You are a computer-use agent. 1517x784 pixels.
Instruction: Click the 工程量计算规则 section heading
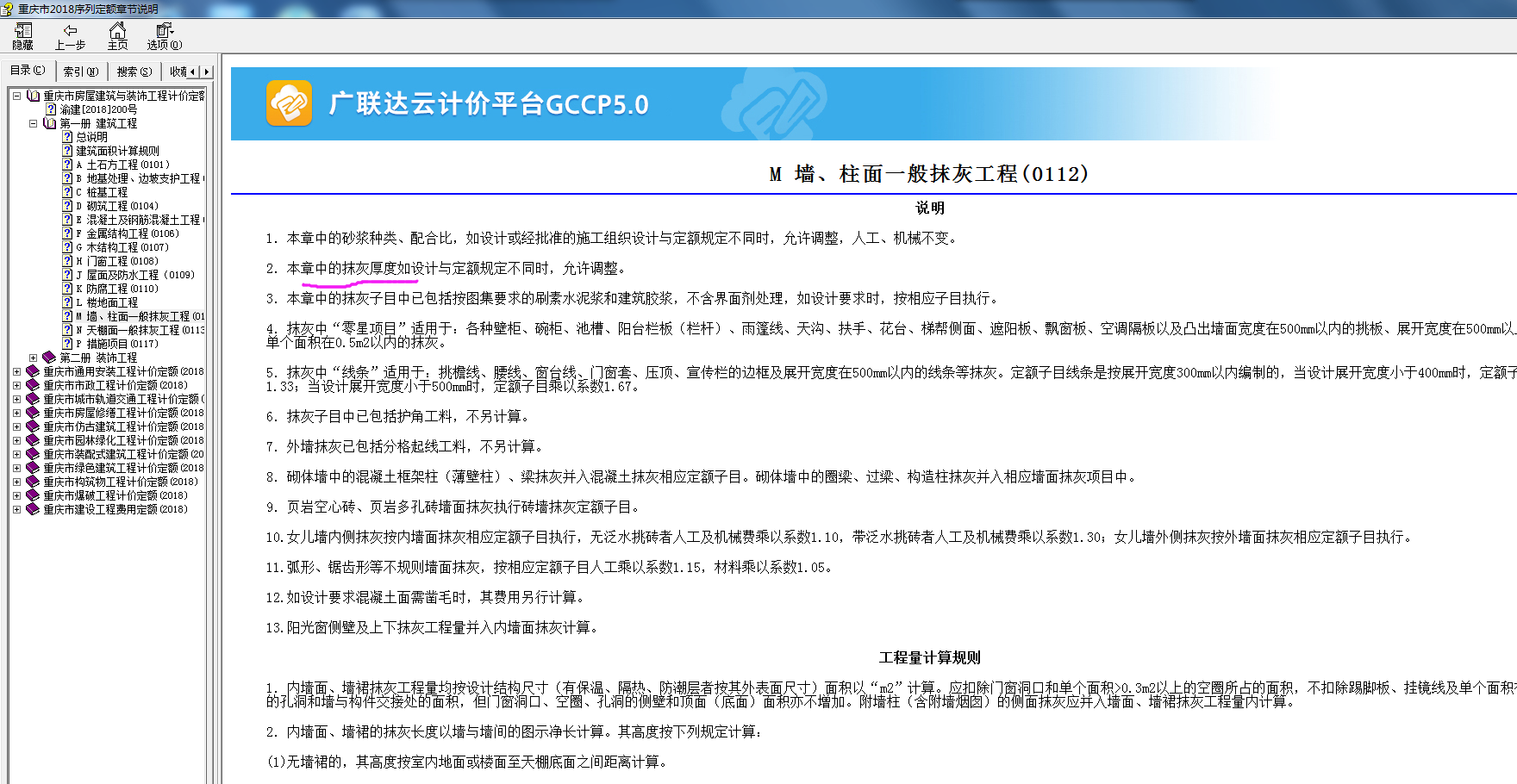[930, 657]
